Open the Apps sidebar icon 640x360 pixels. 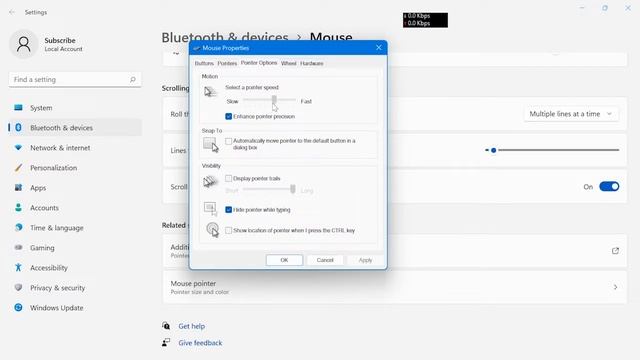[x=18, y=188]
